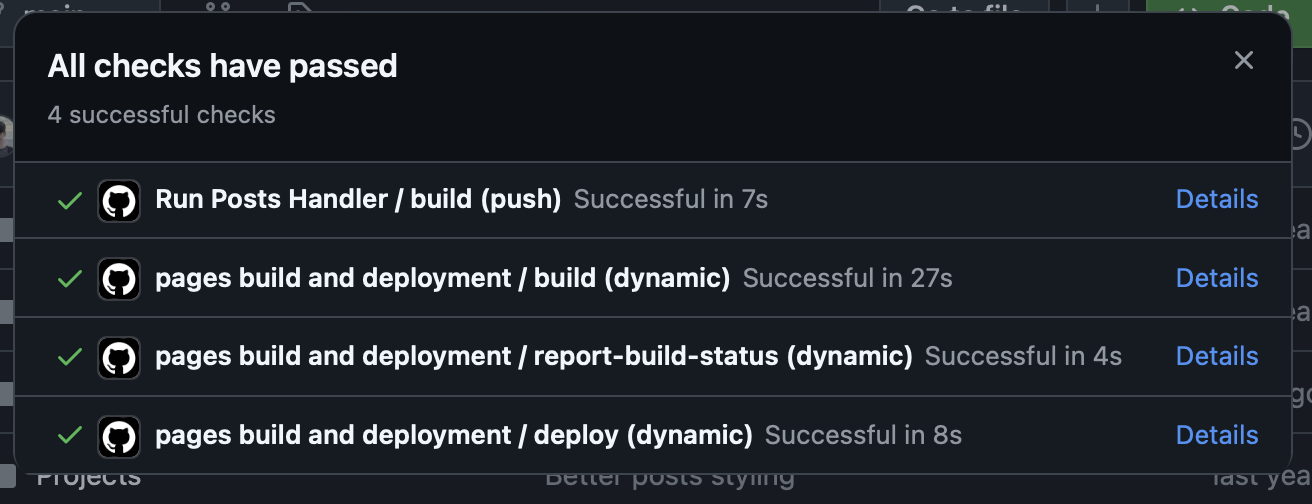The image size is (1312, 504).
Task: Click green checkmark for Run Posts Handler
Action: (x=69, y=200)
